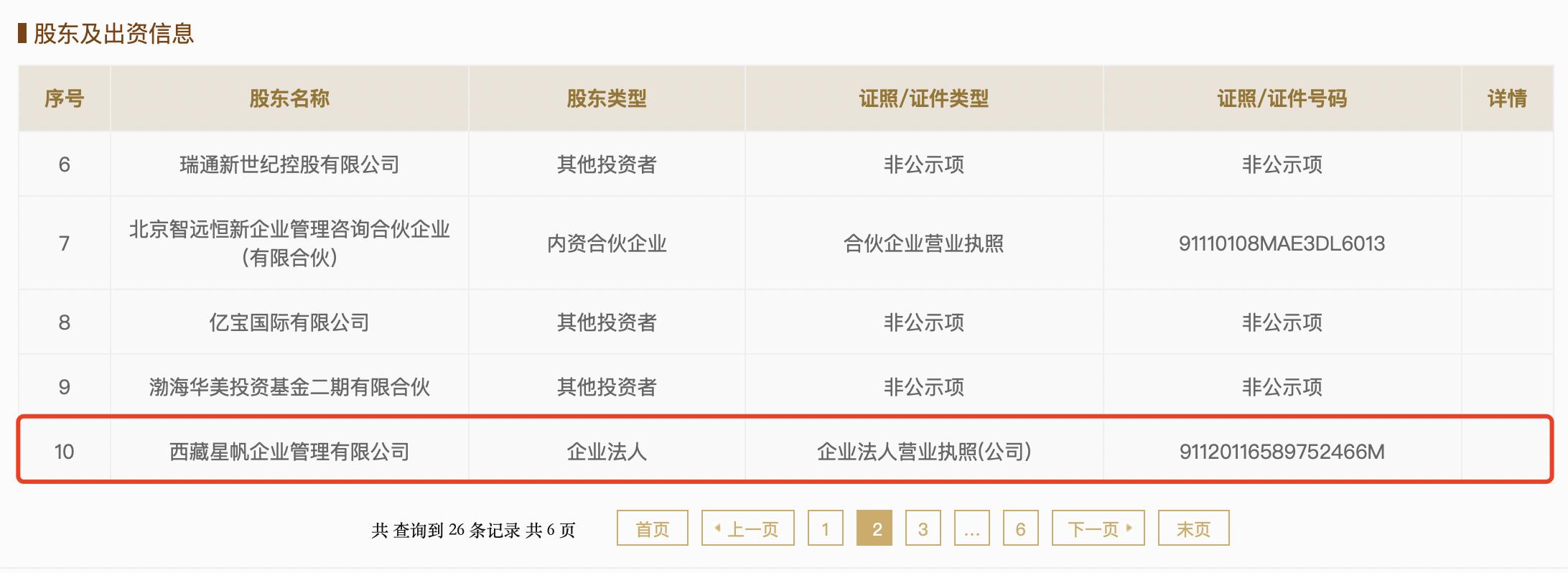Open page 1 of results

(825, 528)
